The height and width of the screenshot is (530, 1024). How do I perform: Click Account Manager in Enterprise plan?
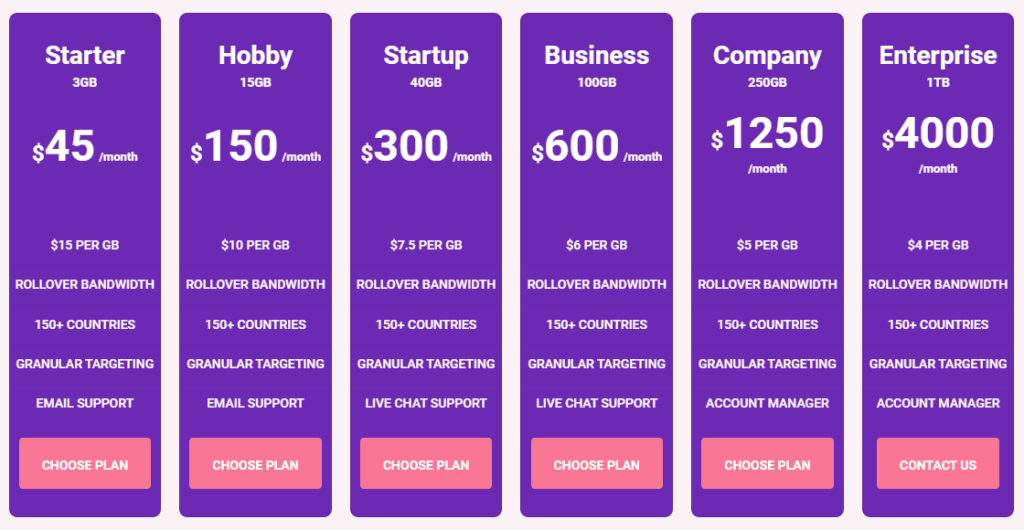coord(938,403)
